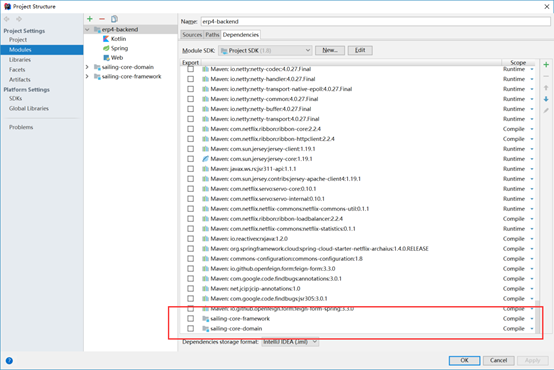This screenshot has height=370, width=554.
Task: Expand the sailing-core-framework tree node
Action: (87, 77)
